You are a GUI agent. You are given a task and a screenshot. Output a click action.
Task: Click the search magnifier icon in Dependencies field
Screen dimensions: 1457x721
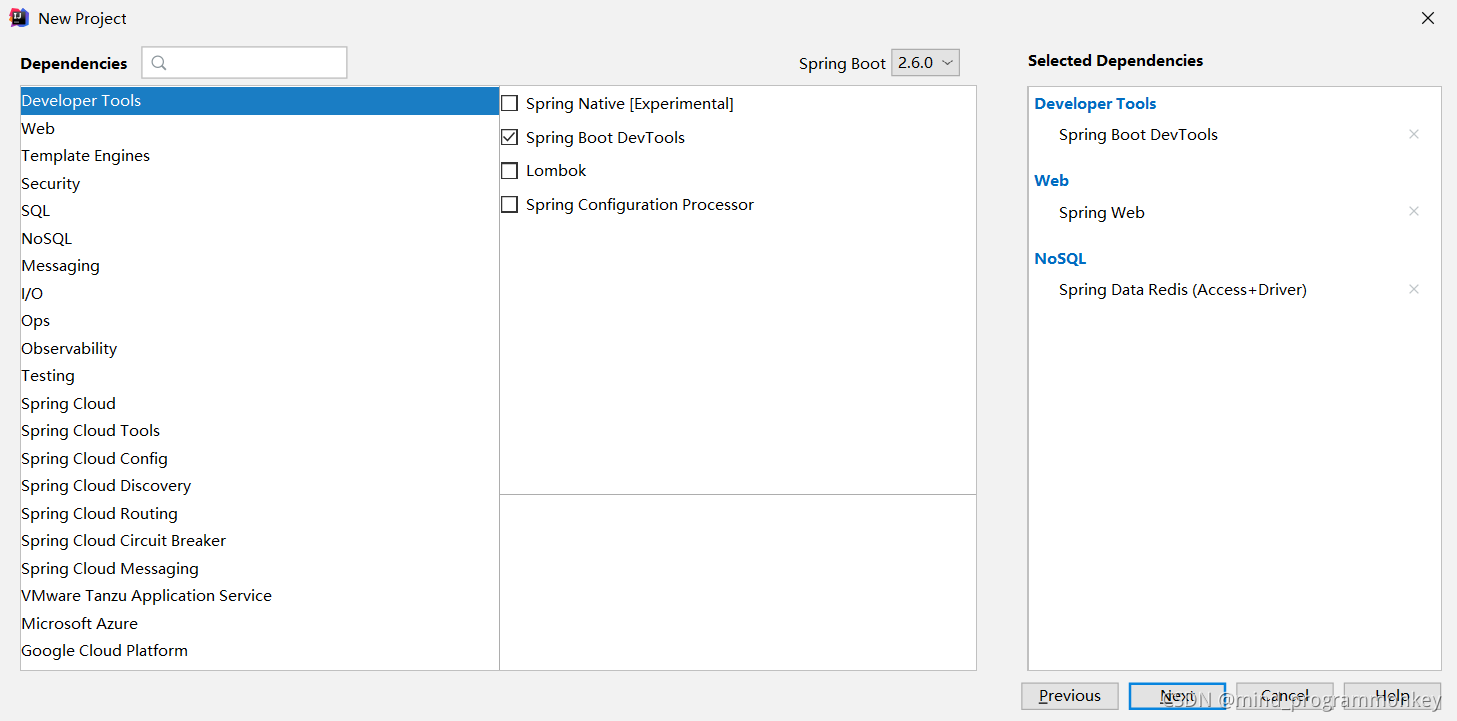pos(159,63)
